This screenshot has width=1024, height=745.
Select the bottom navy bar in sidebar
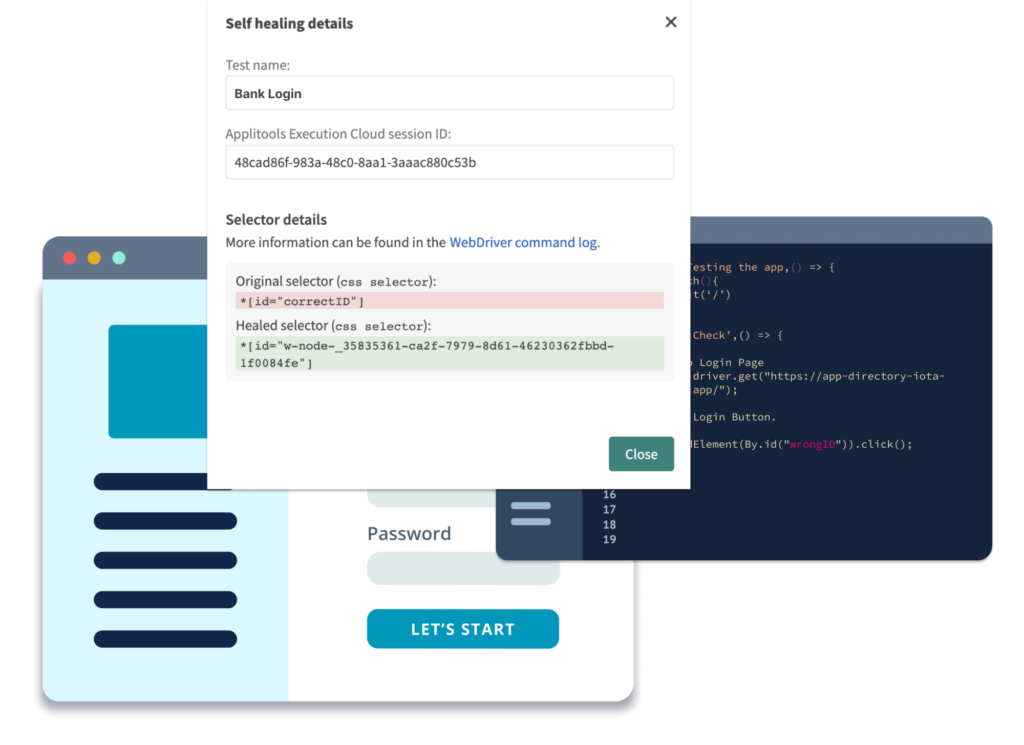(x=165, y=639)
